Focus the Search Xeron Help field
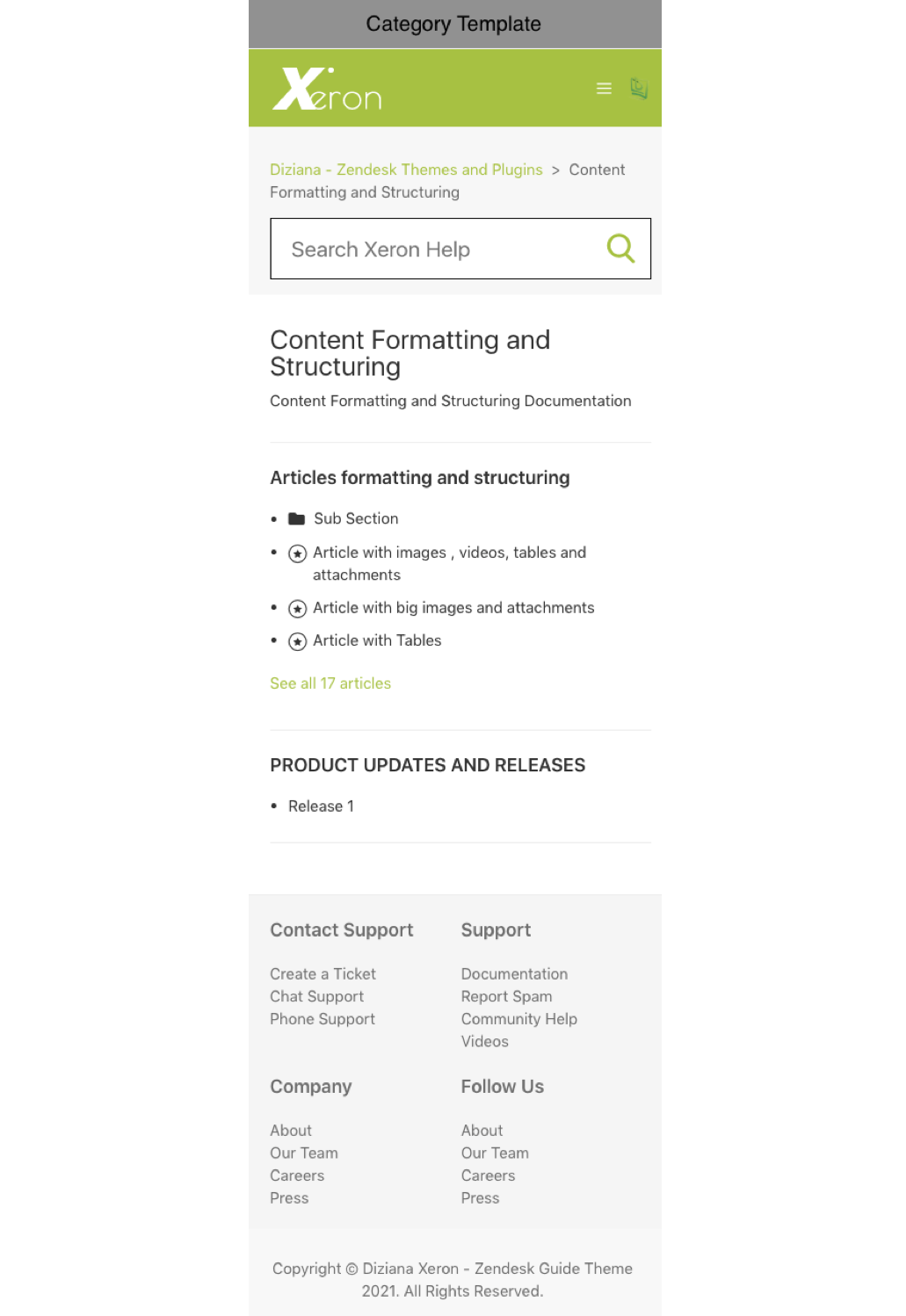This screenshot has width=906, height=1316. click(x=439, y=249)
